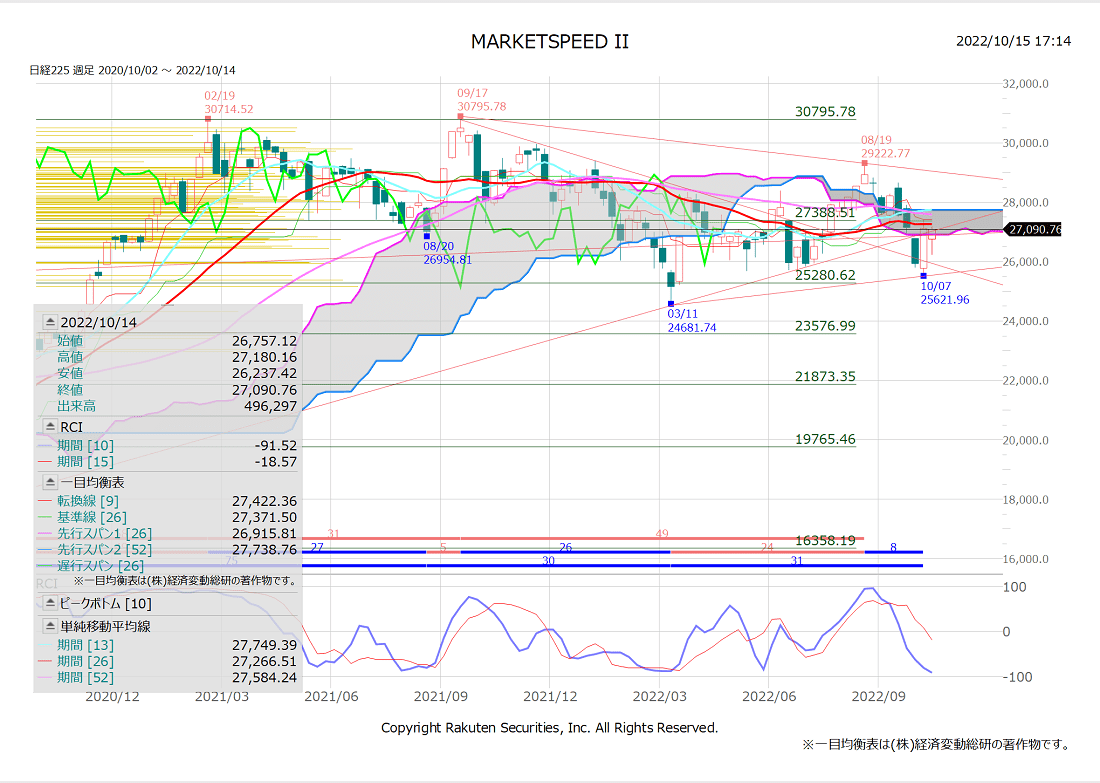Click the 先行スパン2 [52] legend label

point(104,549)
